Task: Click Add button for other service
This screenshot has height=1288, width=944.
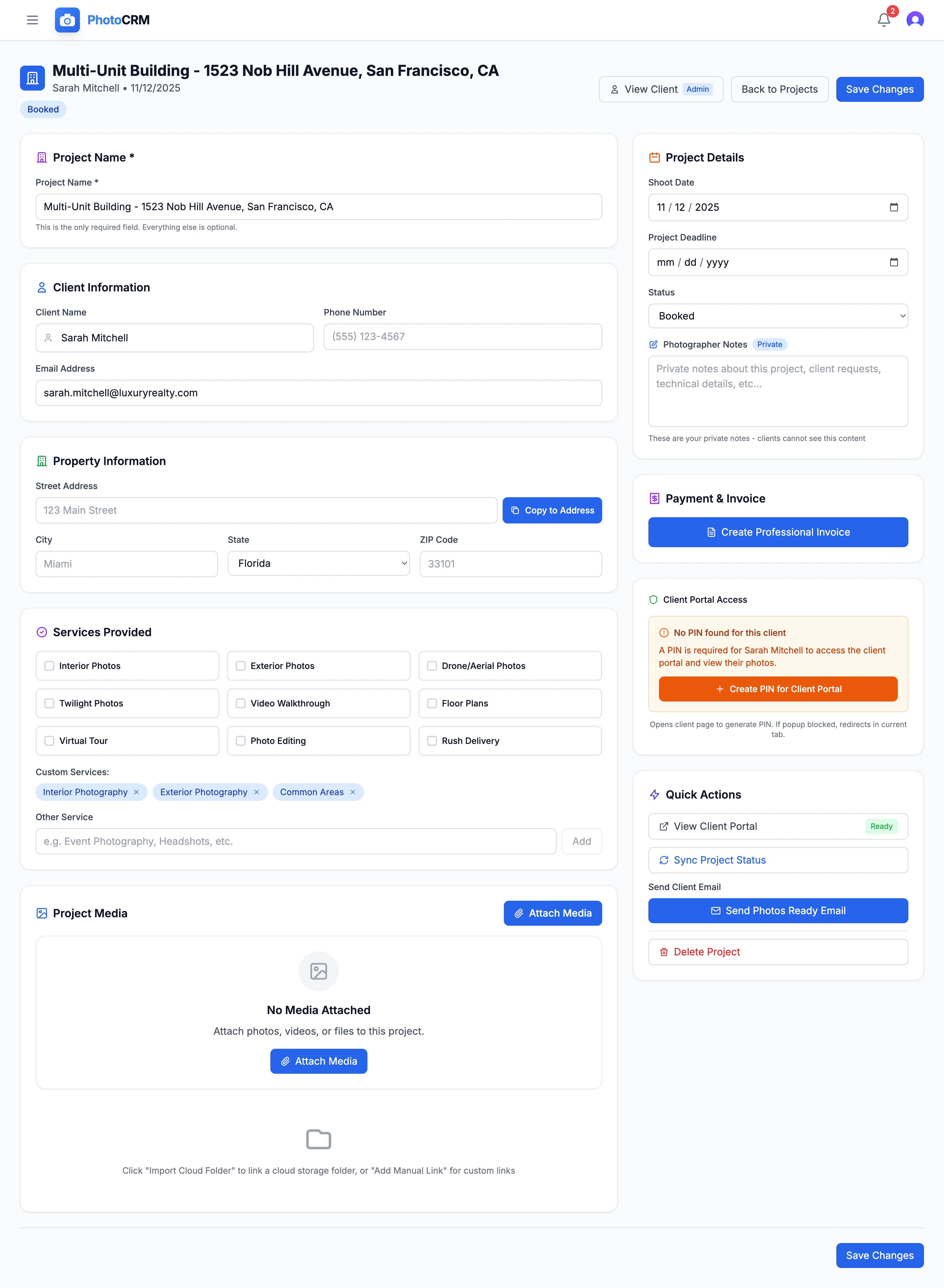Action: coord(582,841)
